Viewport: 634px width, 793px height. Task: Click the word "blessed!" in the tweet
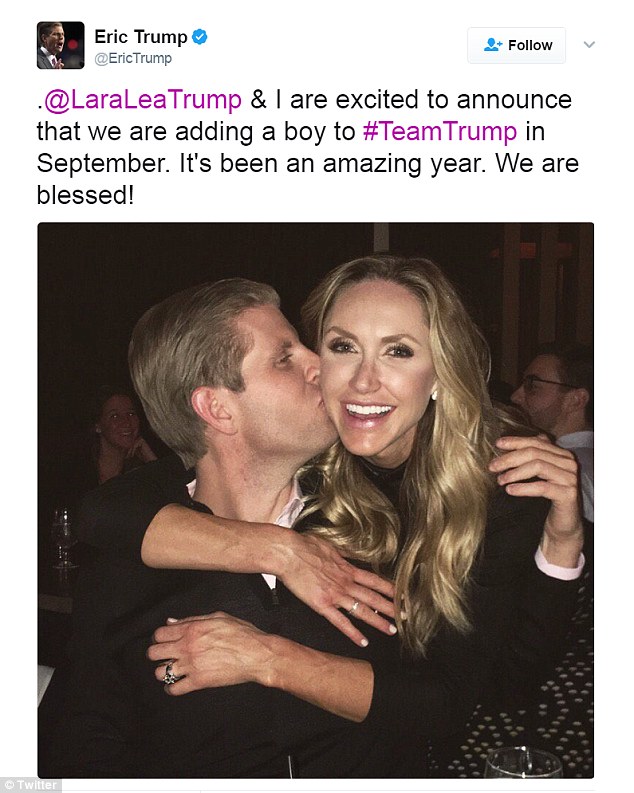click(85, 195)
